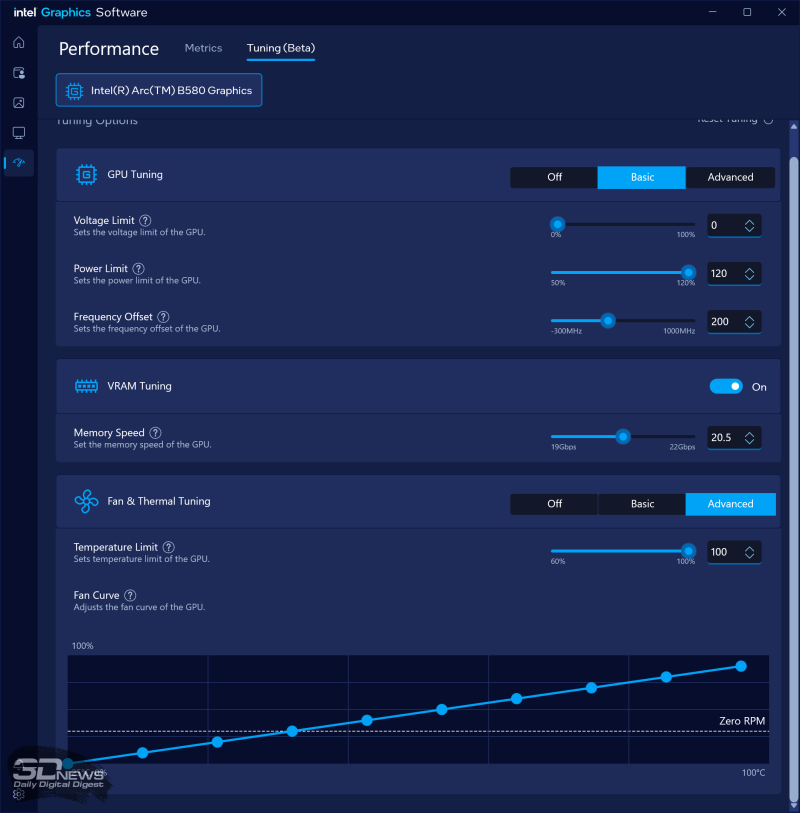Set Fan & Thermal Tuning to Advanced
The width and height of the screenshot is (800, 813).
731,504
